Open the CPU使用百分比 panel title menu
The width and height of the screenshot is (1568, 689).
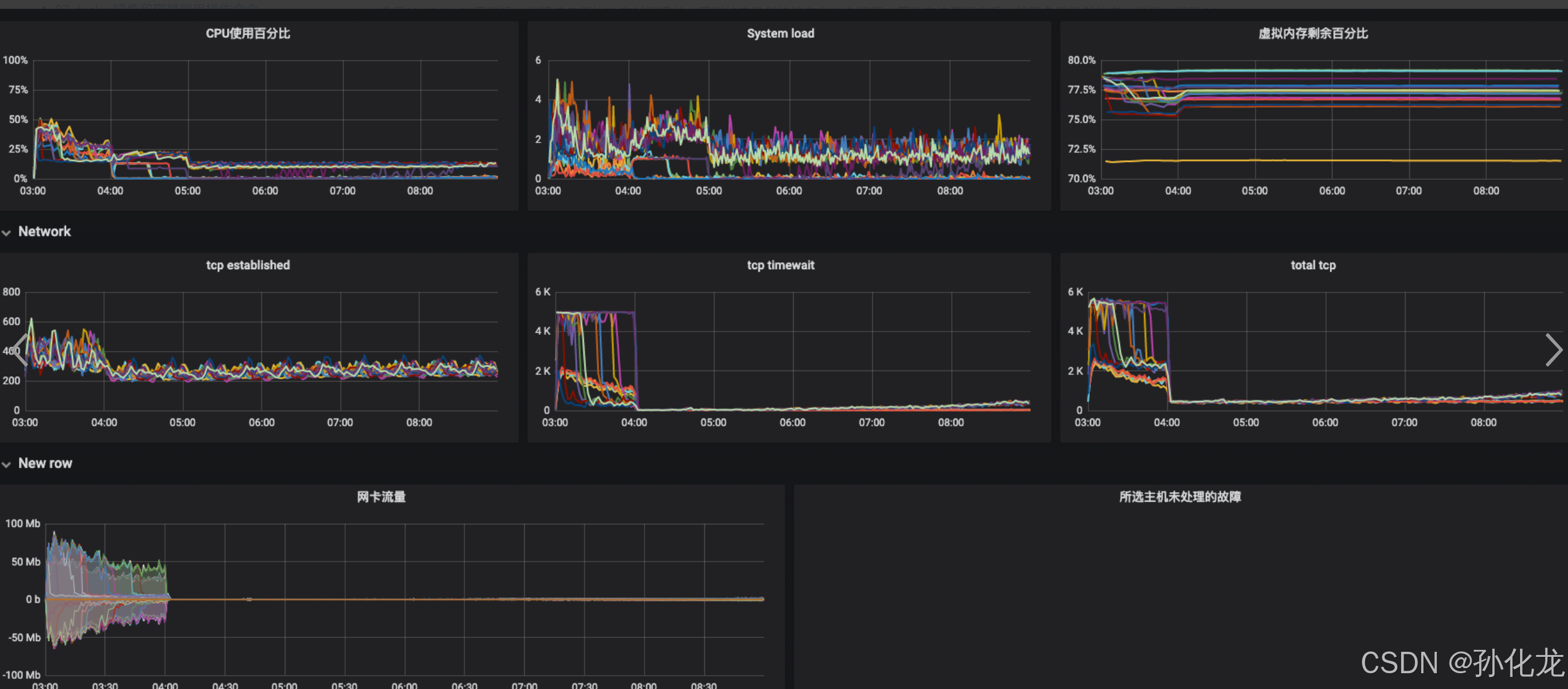tap(248, 33)
